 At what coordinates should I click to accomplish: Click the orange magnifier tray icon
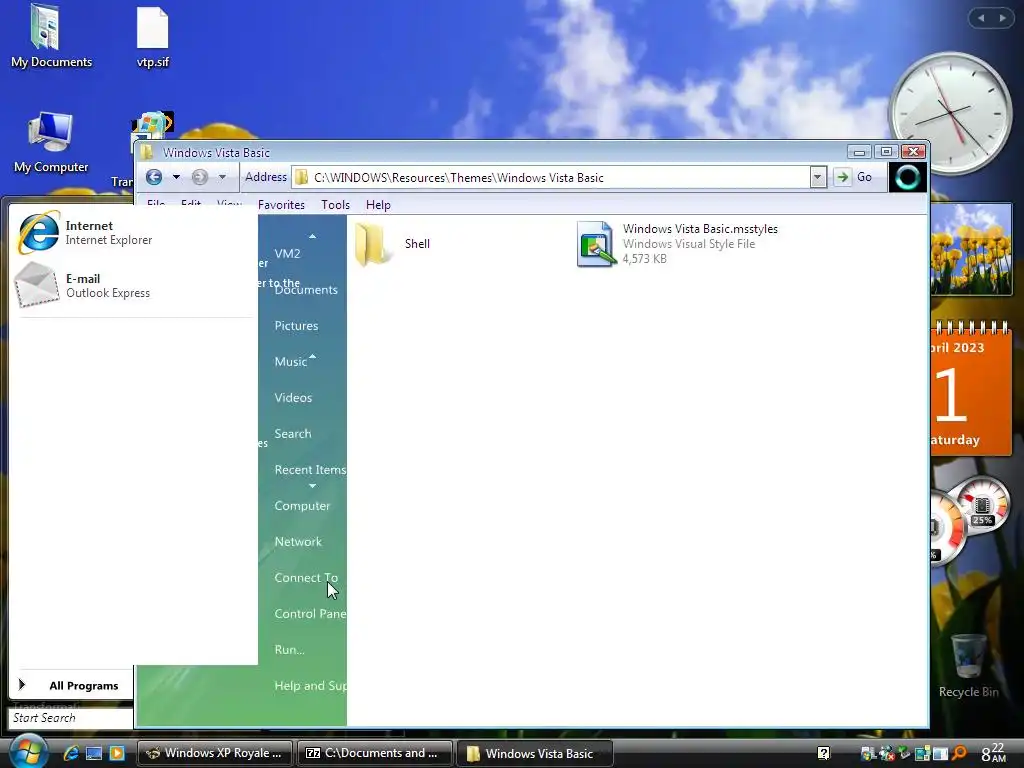click(x=959, y=753)
